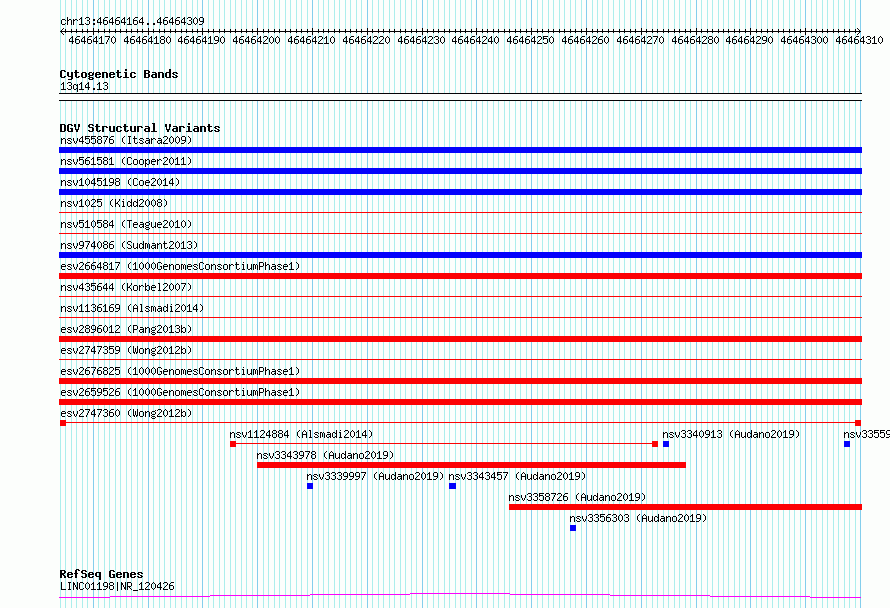Click the blue marker of nsv3340913

(666, 444)
